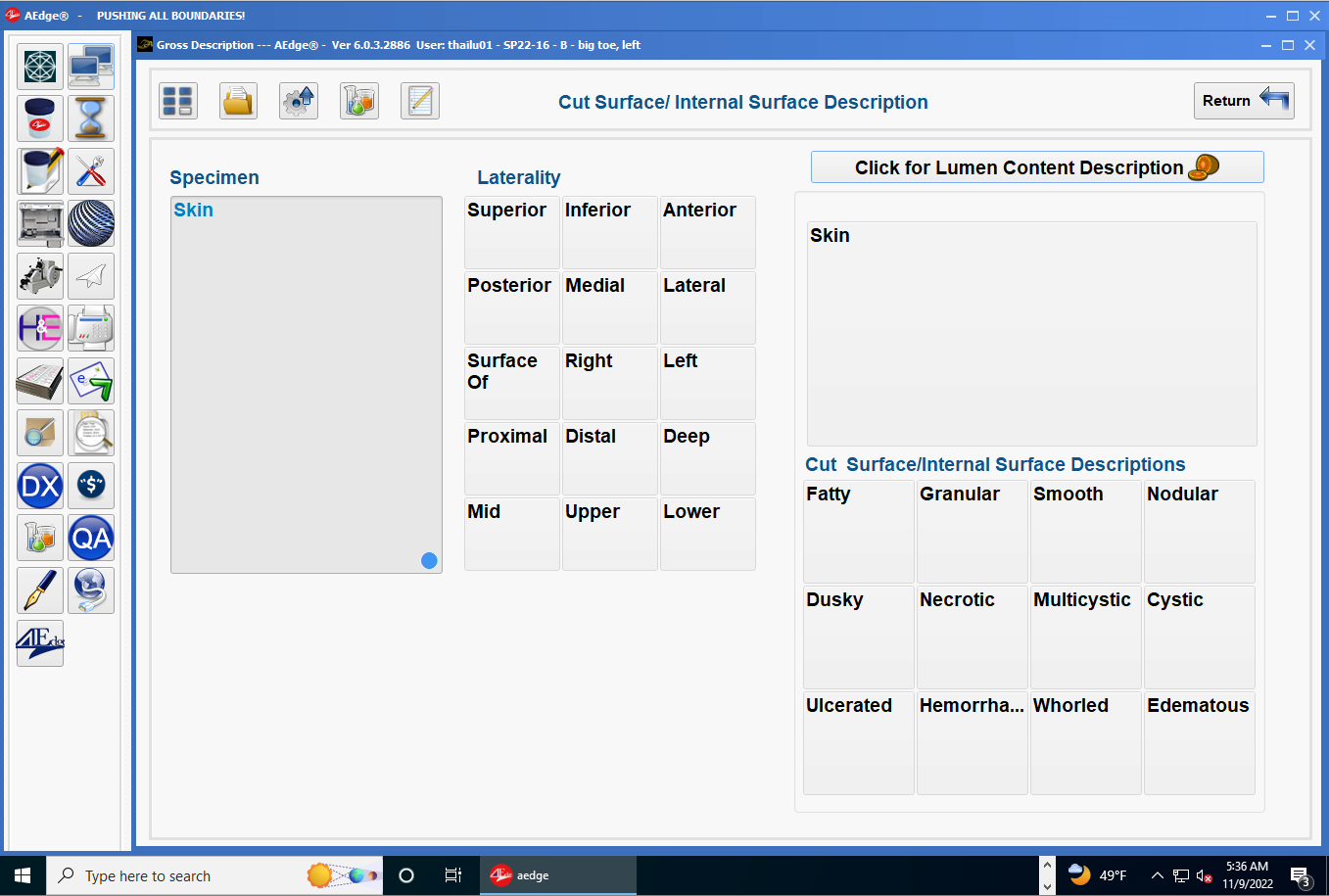Open the notepad with pencil toolbar icon

click(420, 101)
